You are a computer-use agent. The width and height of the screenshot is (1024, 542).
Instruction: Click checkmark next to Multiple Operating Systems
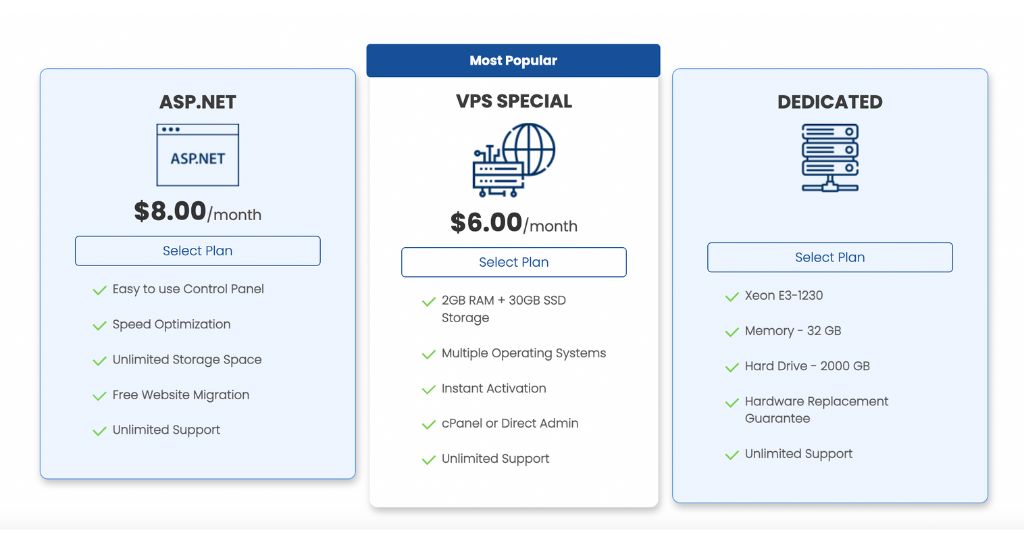[x=428, y=354]
